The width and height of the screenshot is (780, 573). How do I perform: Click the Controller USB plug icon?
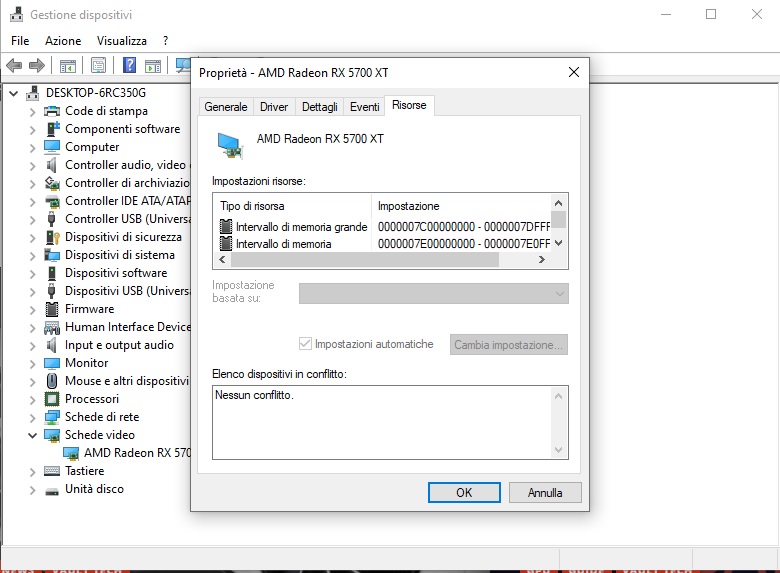pyautogui.click(x=51, y=219)
